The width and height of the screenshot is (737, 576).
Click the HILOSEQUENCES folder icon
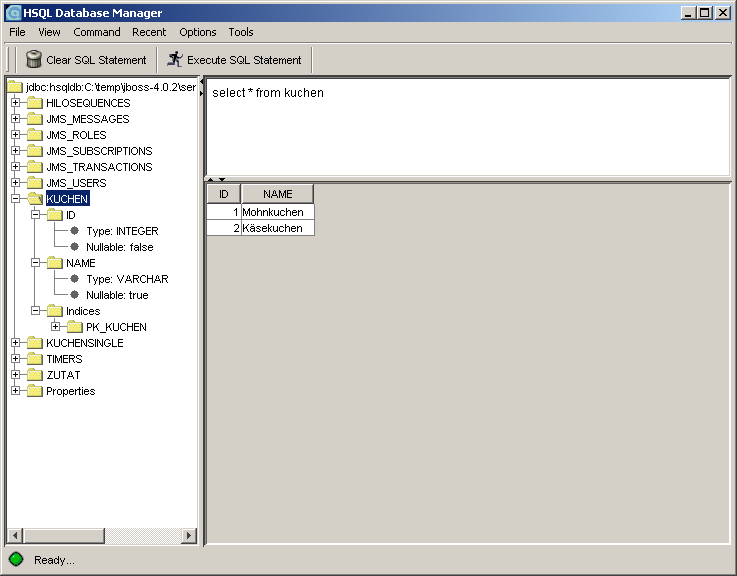(35, 103)
